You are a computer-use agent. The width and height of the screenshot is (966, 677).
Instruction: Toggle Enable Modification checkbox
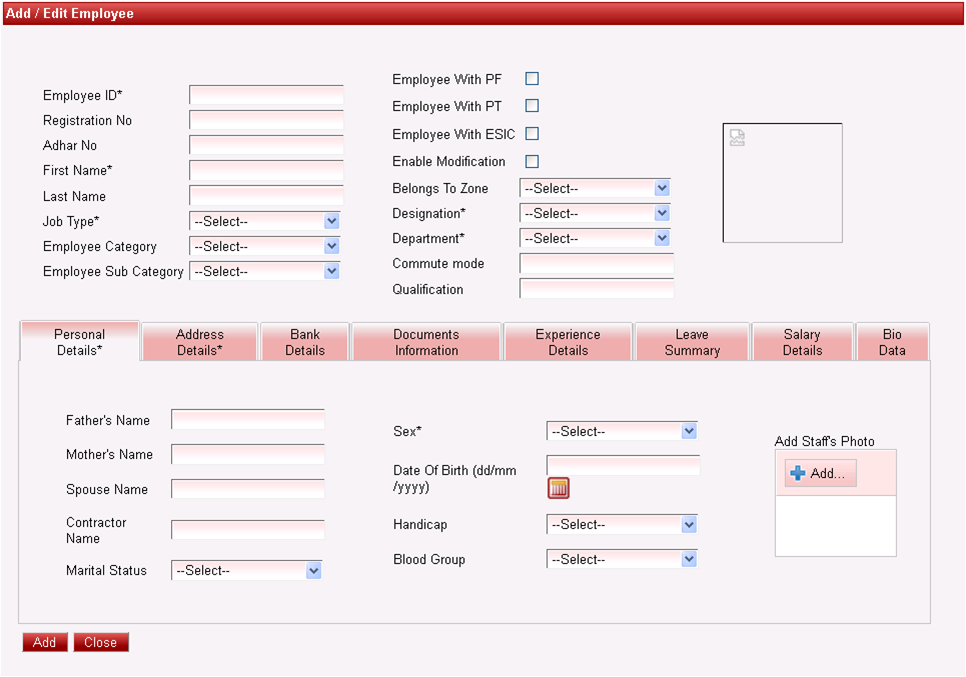click(x=532, y=161)
